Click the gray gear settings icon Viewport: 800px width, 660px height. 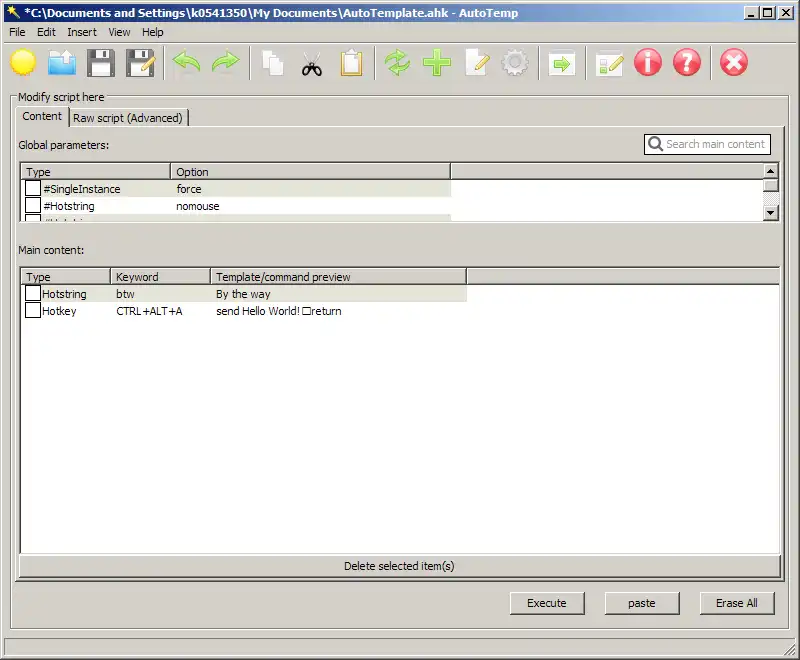coord(515,63)
